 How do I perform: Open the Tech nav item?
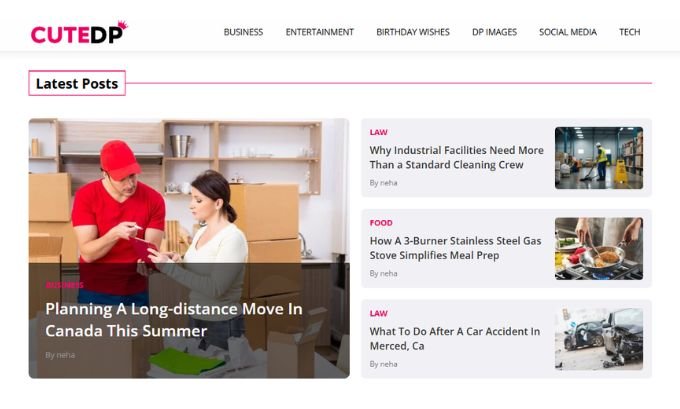click(630, 32)
